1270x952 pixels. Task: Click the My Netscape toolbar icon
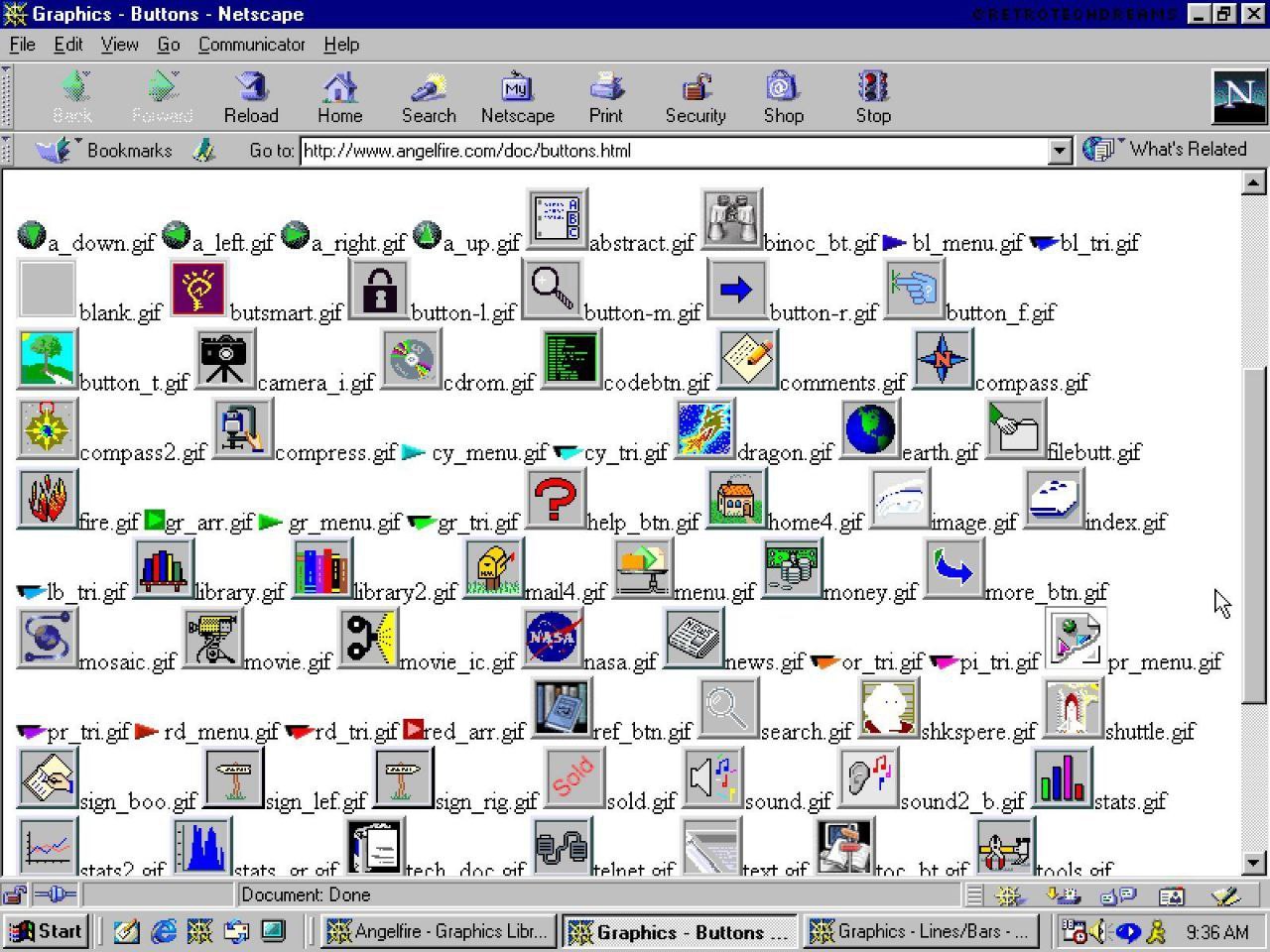point(517,89)
